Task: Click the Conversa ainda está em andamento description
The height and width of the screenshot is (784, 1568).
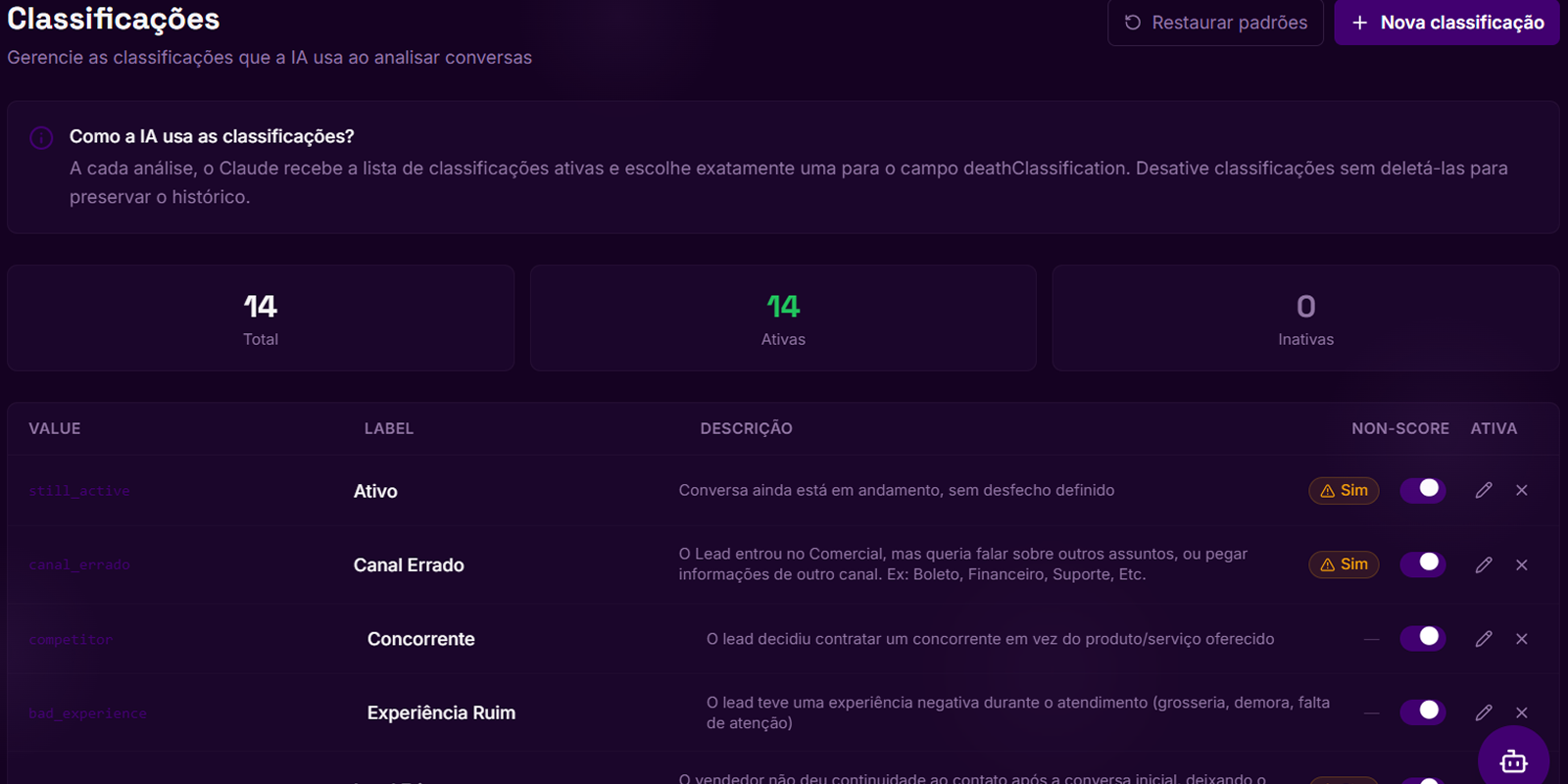Action: pos(897,490)
